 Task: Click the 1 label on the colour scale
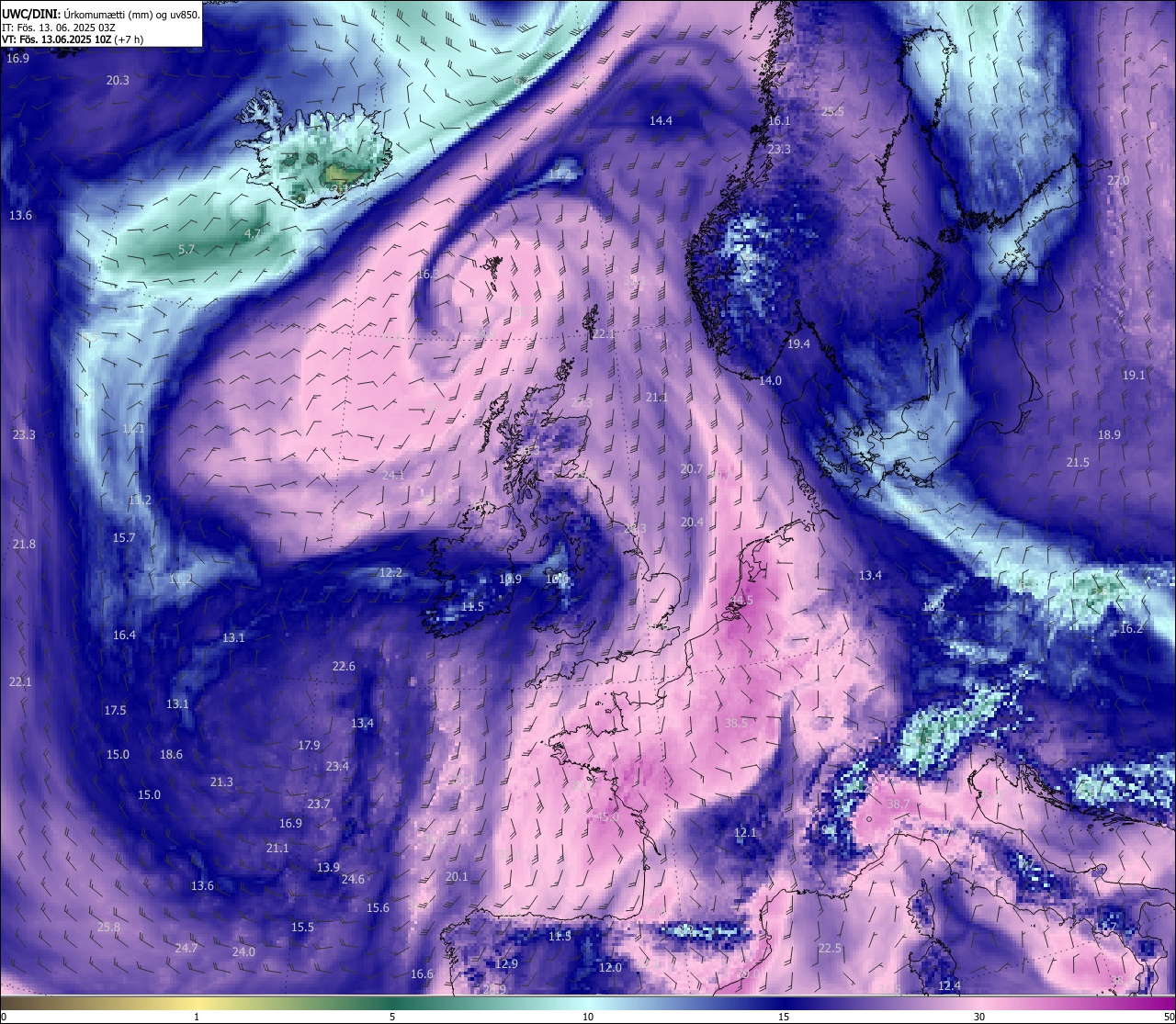pyautogui.click(x=197, y=1017)
